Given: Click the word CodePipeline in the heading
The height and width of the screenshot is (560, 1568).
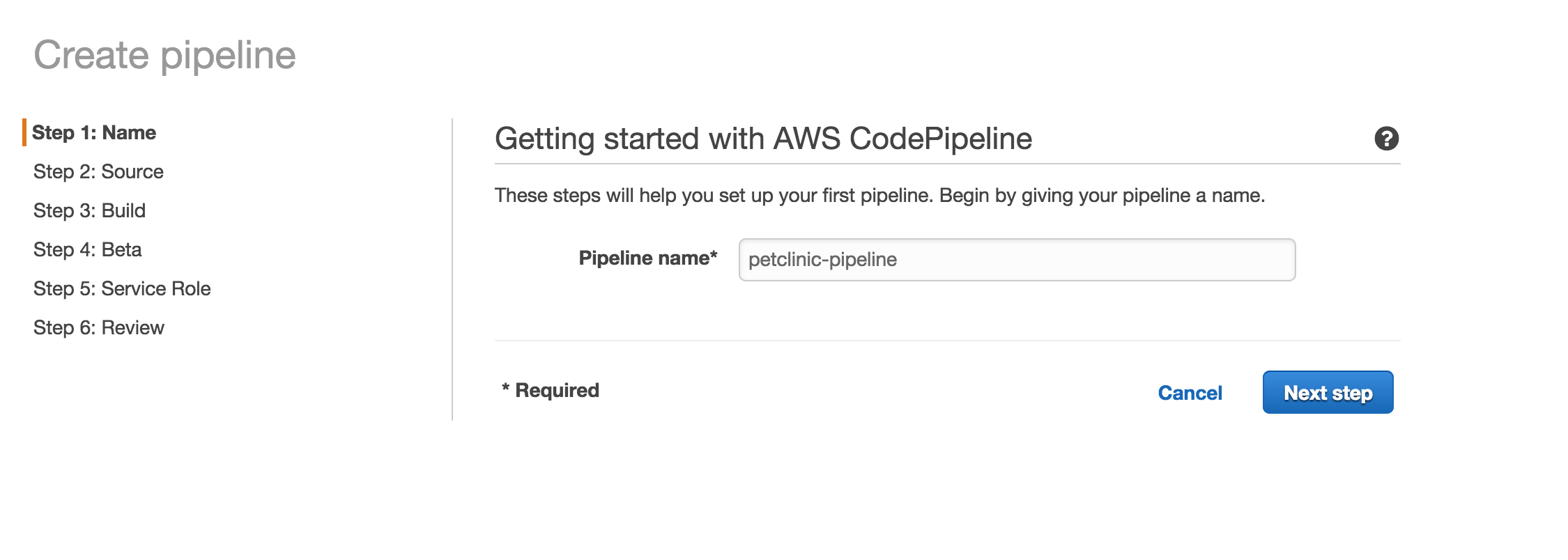Looking at the screenshot, I should [x=940, y=139].
